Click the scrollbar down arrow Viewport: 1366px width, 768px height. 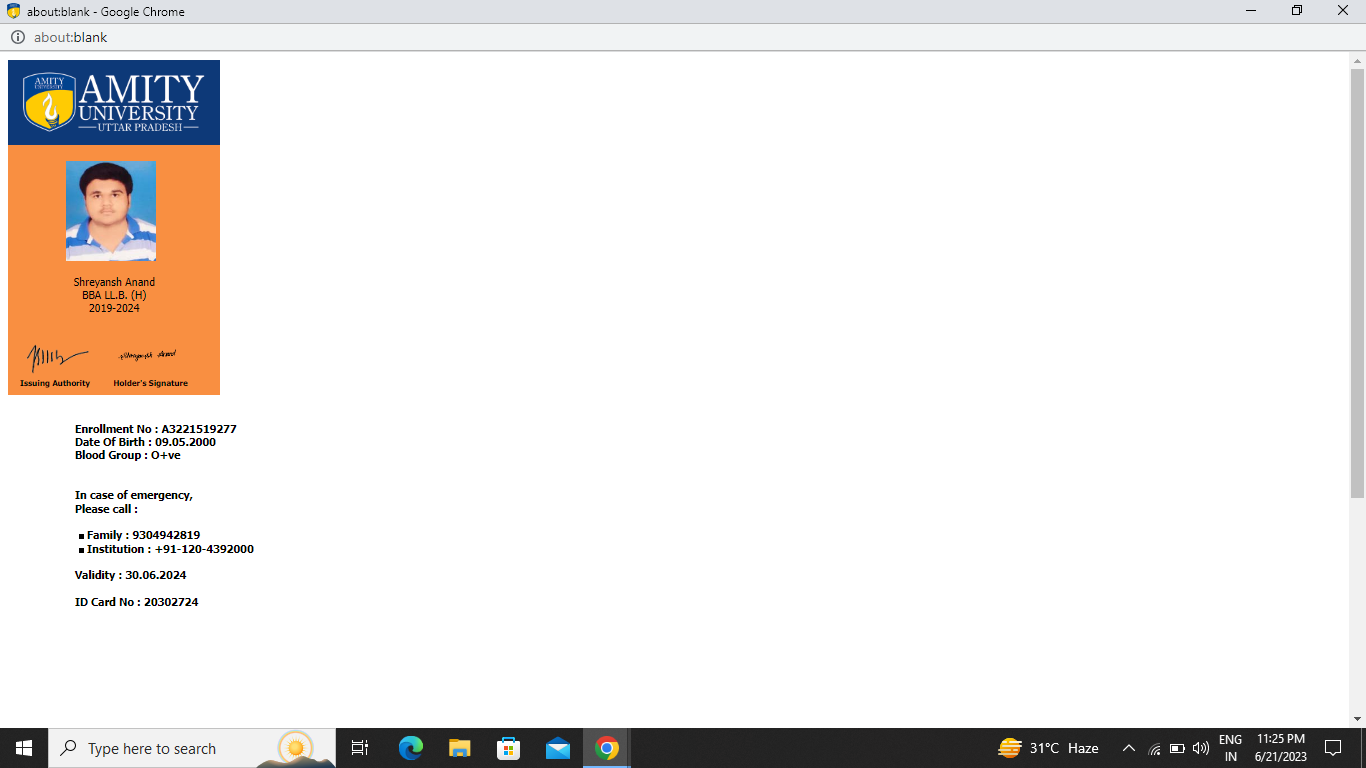(x=1357, y=719)
